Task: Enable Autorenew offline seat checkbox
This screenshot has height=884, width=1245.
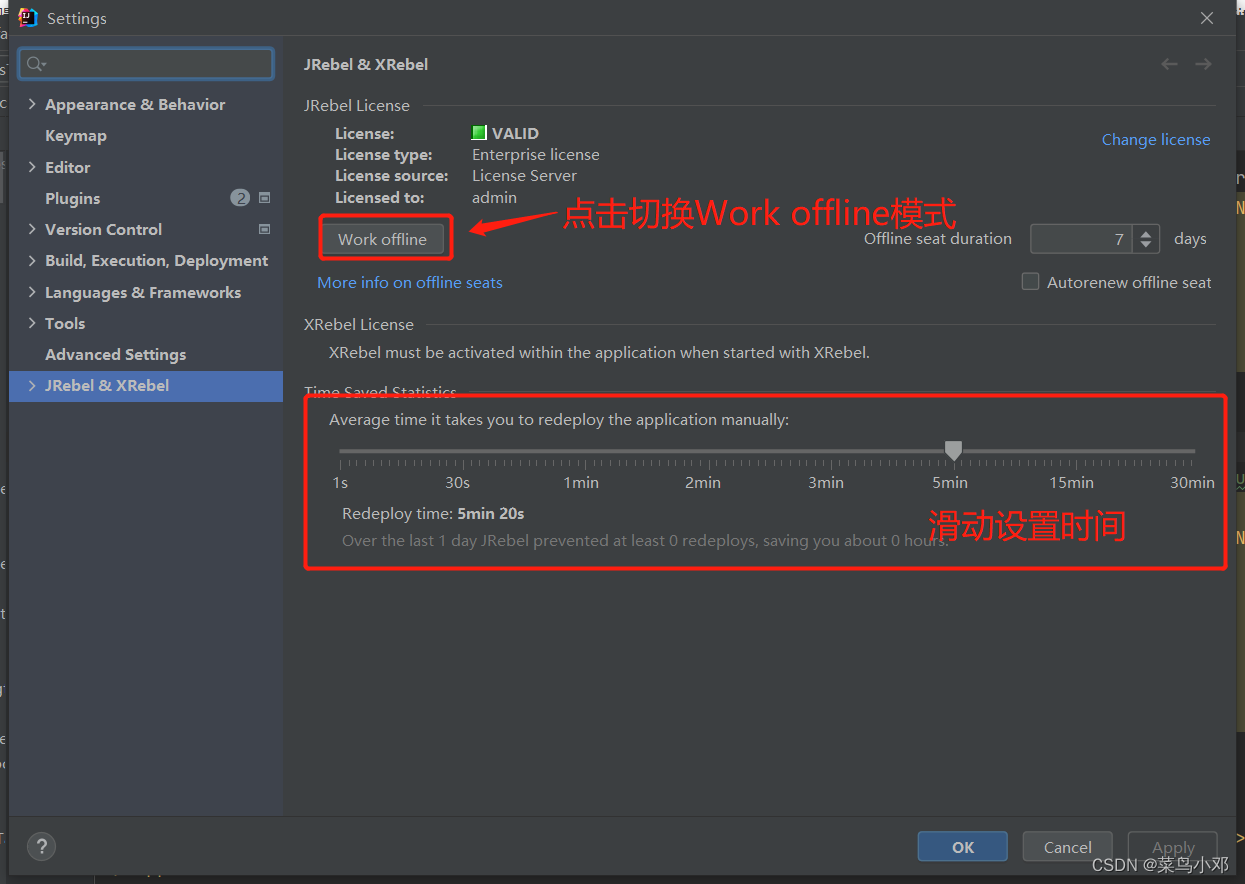Action: [x=1030, y=282]
